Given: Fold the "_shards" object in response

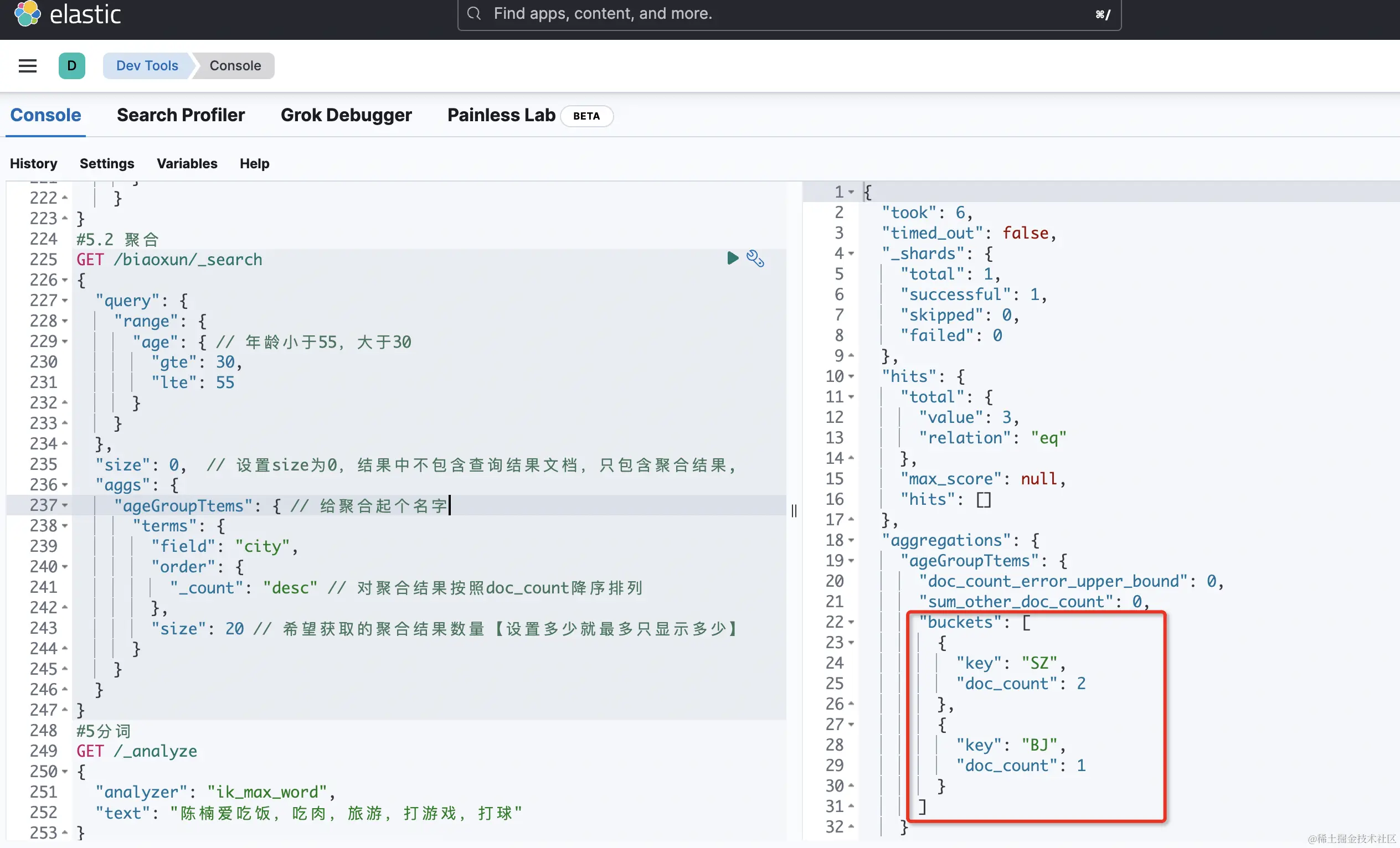Looking at the screenshot, I should [x=851, y=254].
